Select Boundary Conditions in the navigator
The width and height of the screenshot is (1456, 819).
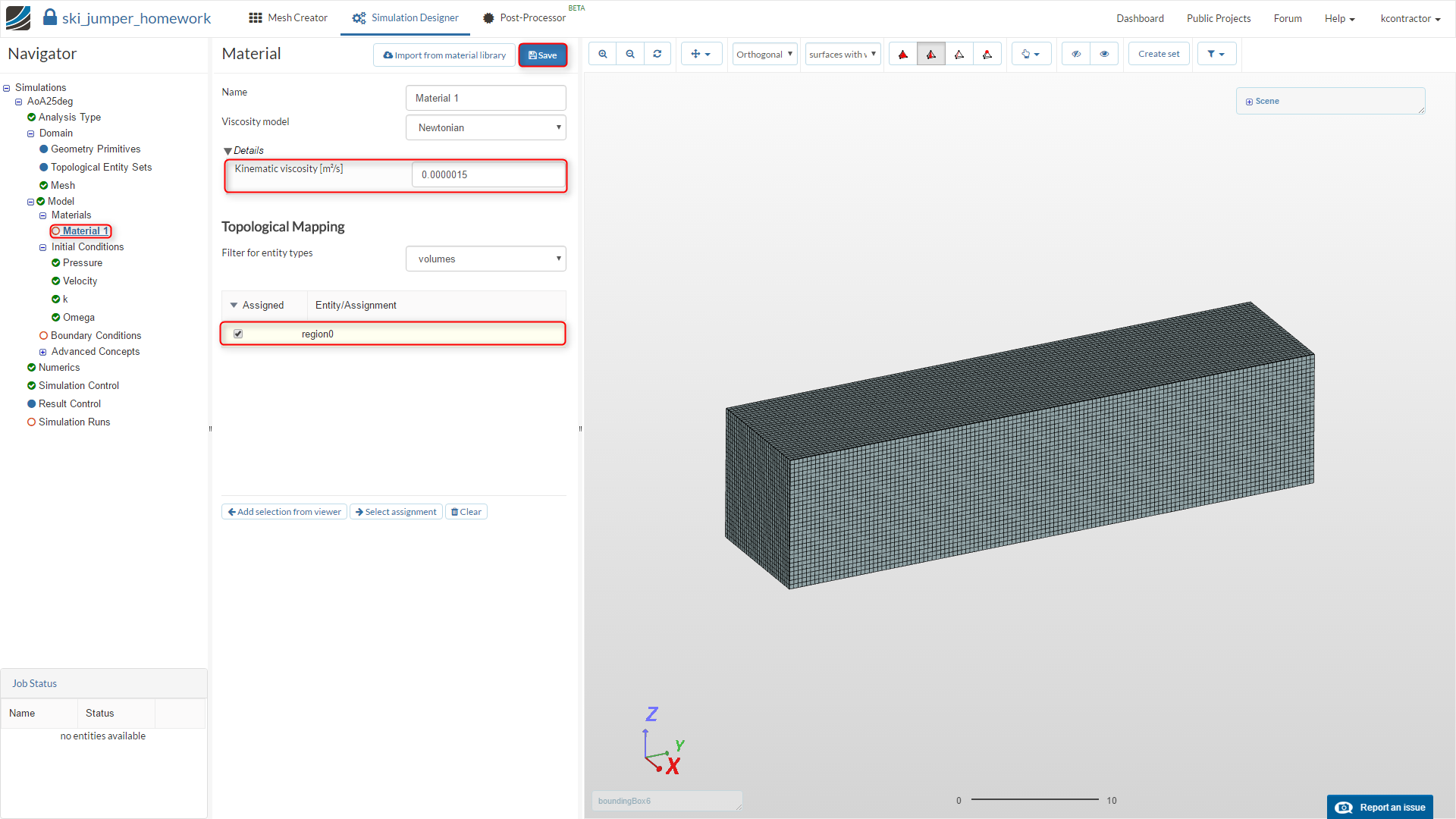pyautogui.click(x=96, y=335)
